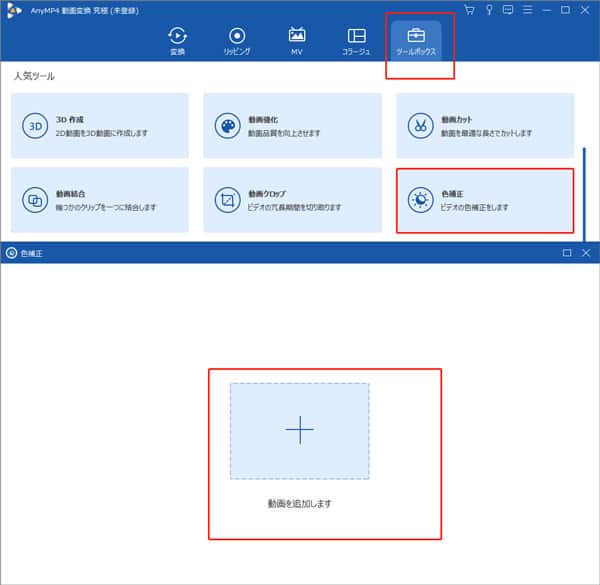Open the feedback message icon in title bar
Image resolution: width=600 pixels, height=585 pixels.
click(508, 10)
